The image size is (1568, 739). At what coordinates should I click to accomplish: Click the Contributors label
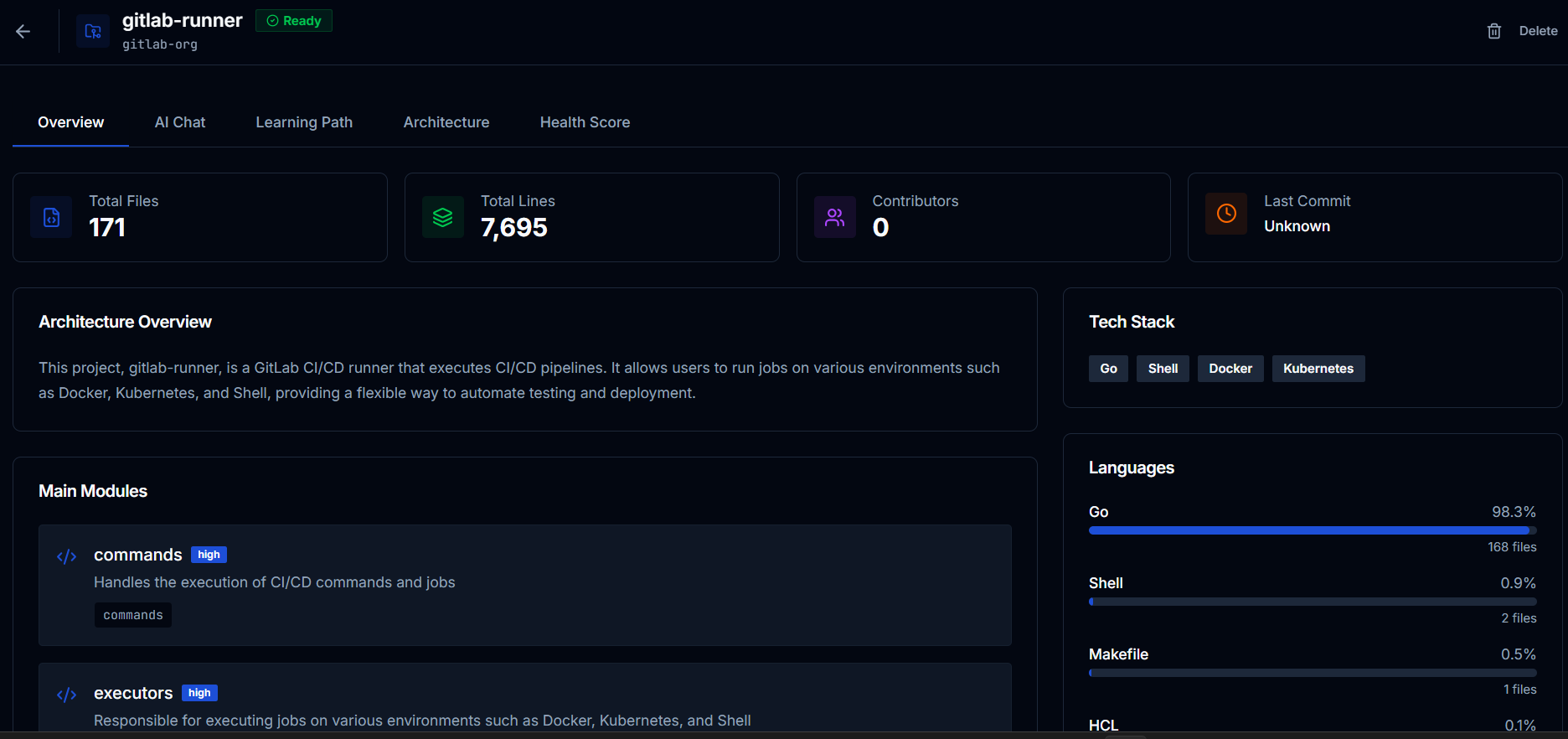[x=916, y=201]
